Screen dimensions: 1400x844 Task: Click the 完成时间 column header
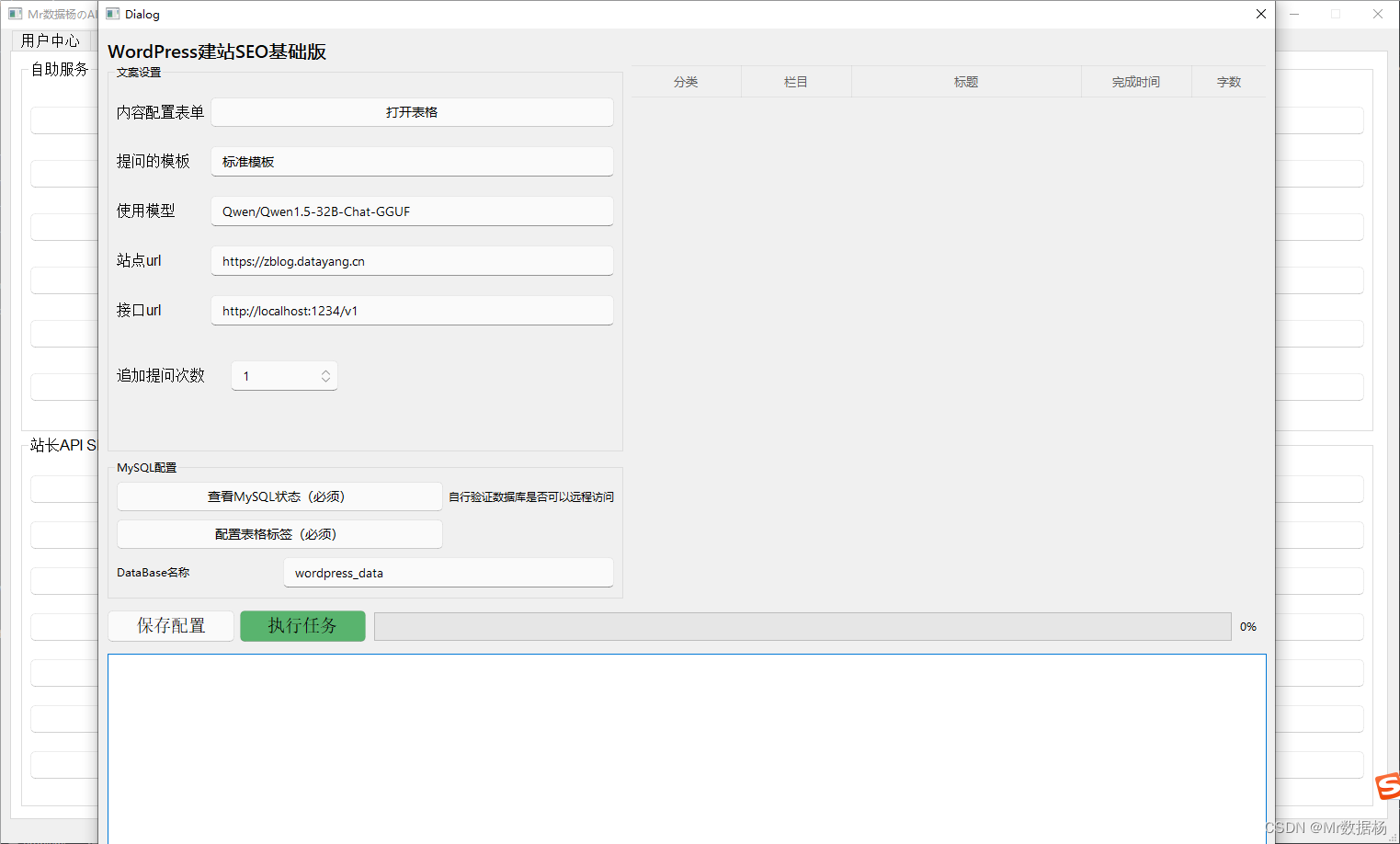point(1136,82)
